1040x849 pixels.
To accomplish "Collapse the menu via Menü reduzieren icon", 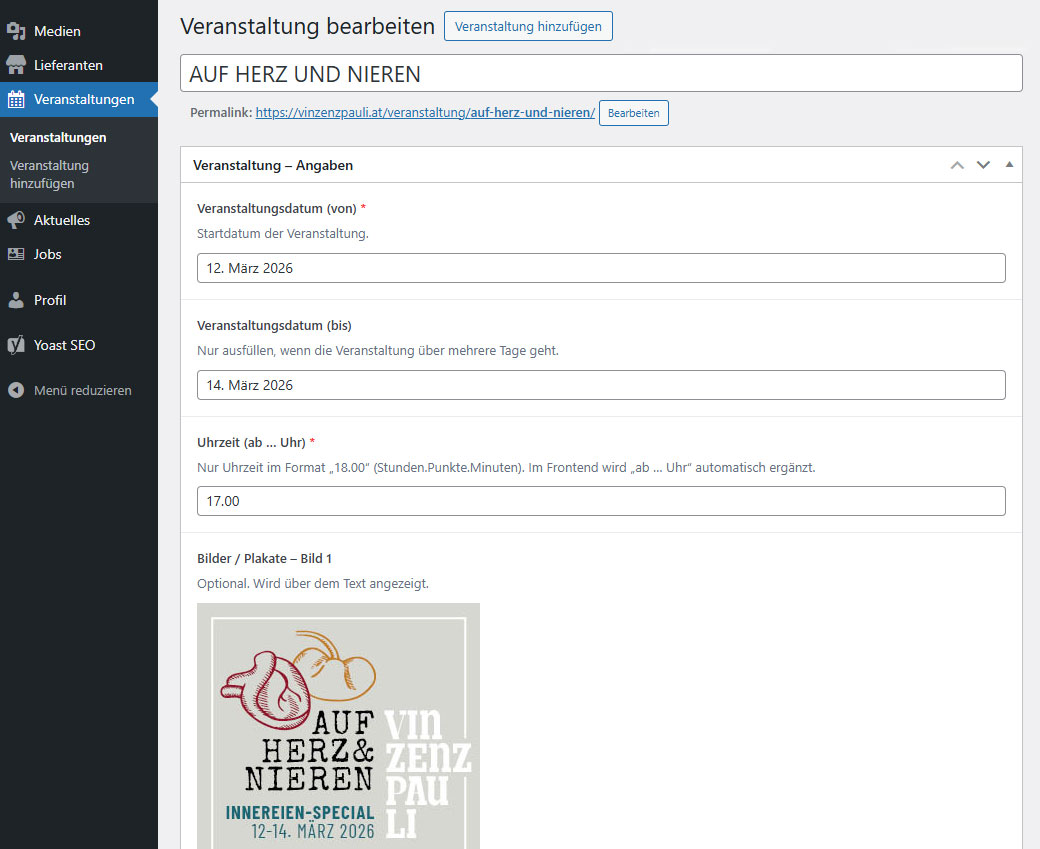I will pos(16,390).
